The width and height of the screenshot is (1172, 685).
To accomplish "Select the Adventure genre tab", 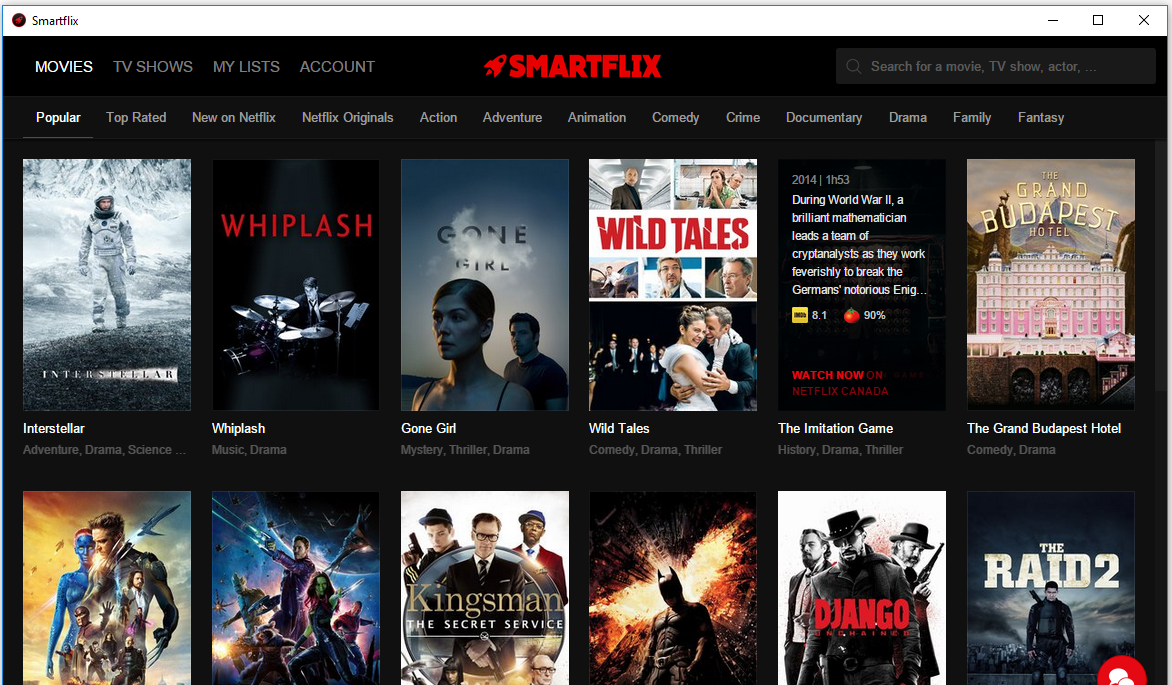I will pos(512,117).
